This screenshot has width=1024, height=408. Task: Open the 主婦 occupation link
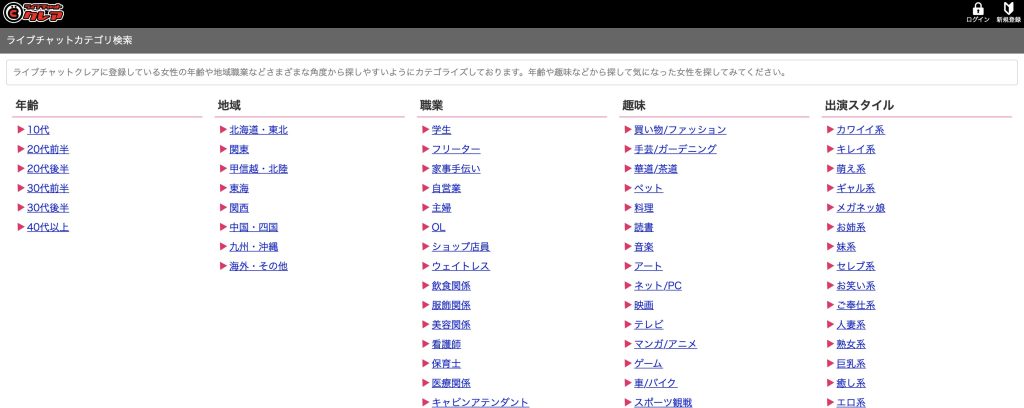click(x=441, y=208)
